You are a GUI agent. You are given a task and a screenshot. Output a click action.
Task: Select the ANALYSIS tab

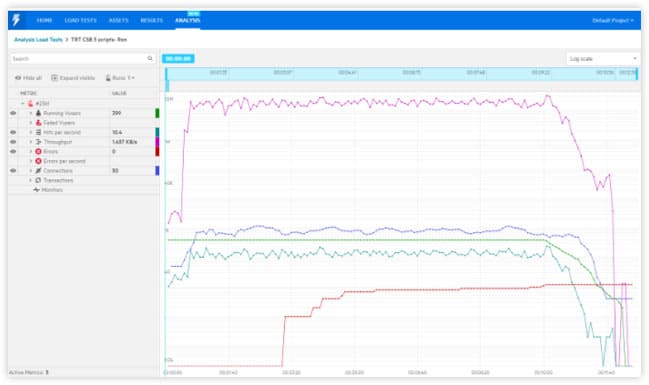[187, 20]
